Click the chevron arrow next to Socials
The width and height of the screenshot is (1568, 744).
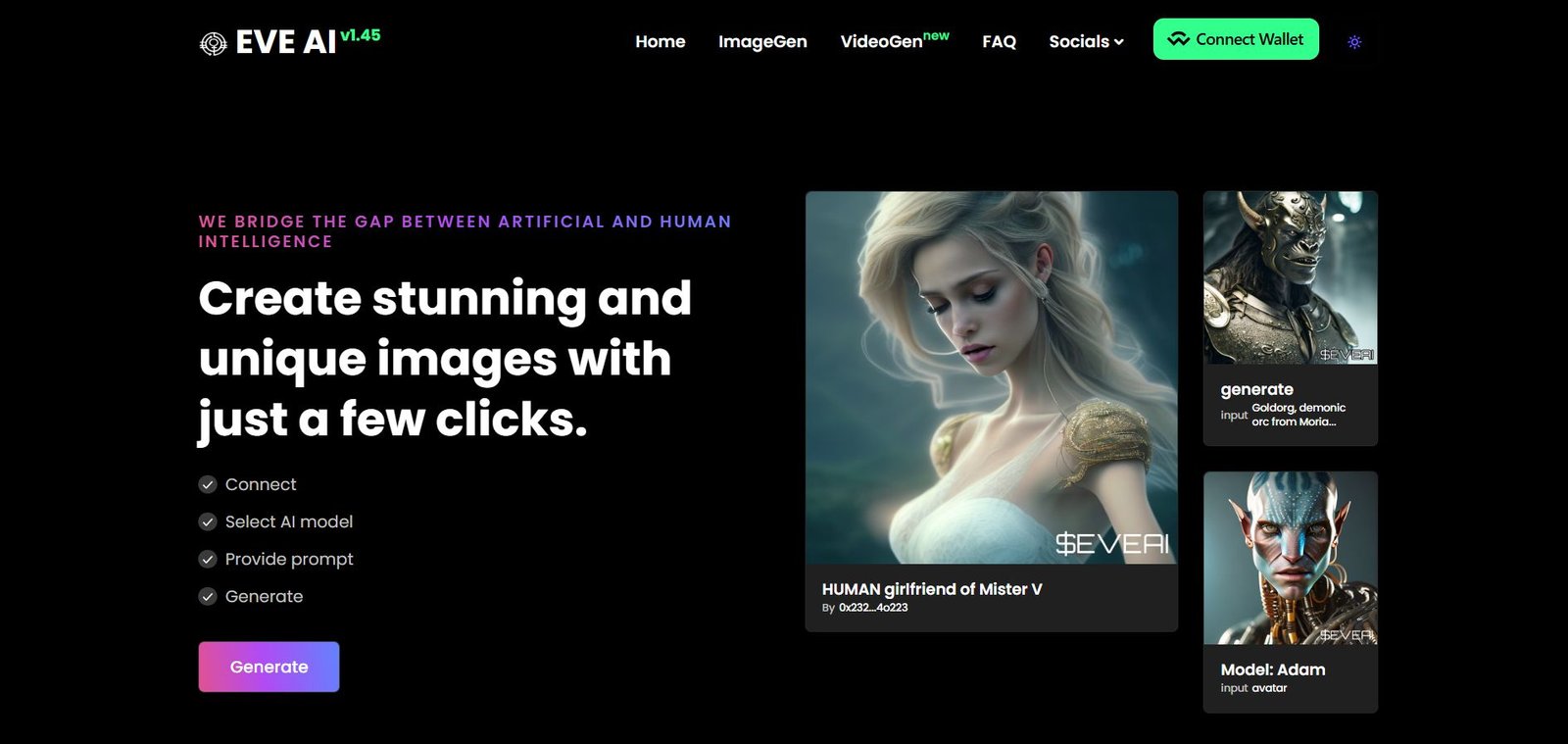pyautogui.click(x=1119, y=42)
